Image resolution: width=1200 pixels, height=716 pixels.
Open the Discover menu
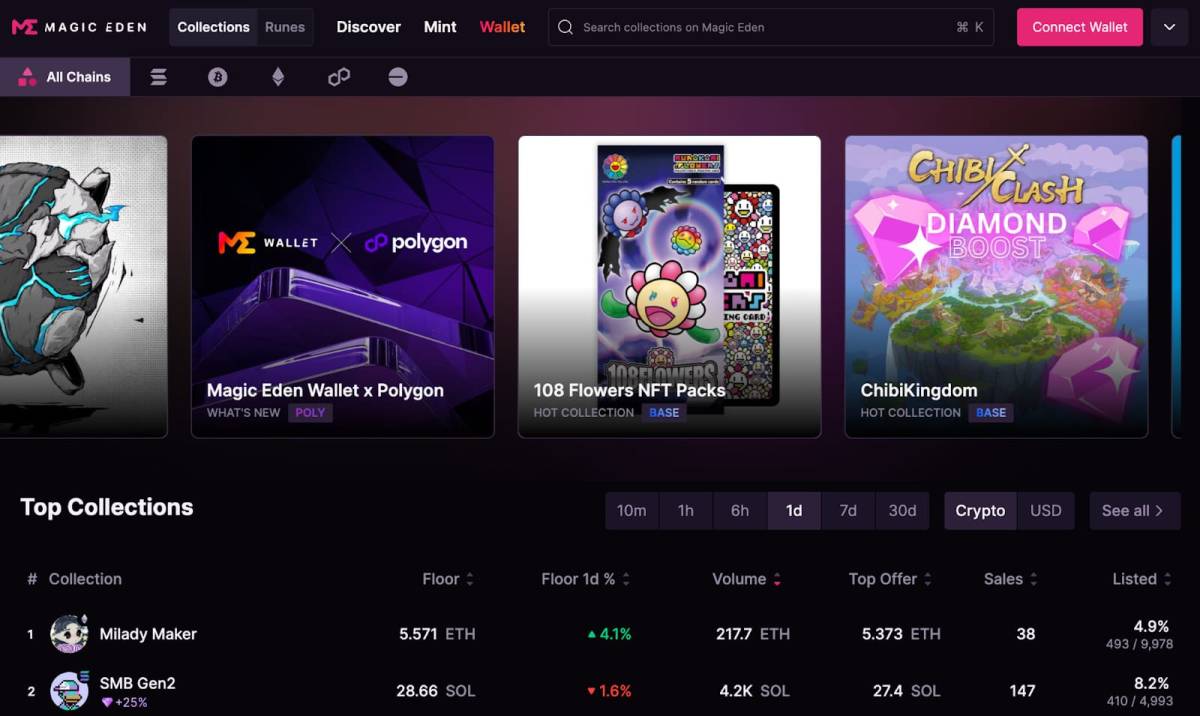click(x=368, y=27)
